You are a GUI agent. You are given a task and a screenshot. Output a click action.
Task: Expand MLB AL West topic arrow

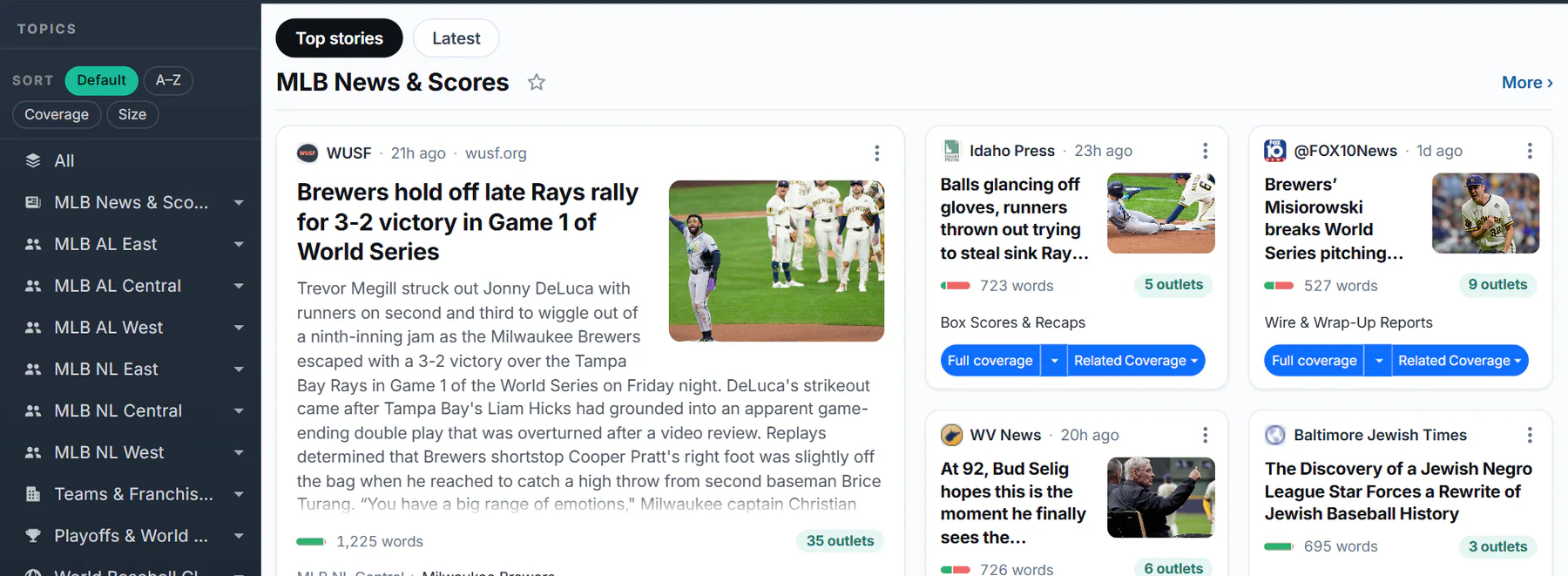click(239, 328)
